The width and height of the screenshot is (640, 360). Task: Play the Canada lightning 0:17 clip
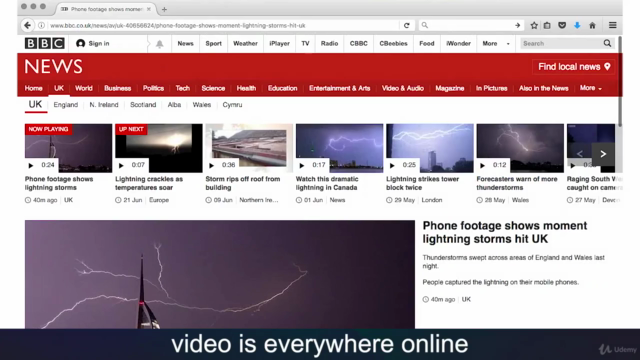click(x=339, y=148)
